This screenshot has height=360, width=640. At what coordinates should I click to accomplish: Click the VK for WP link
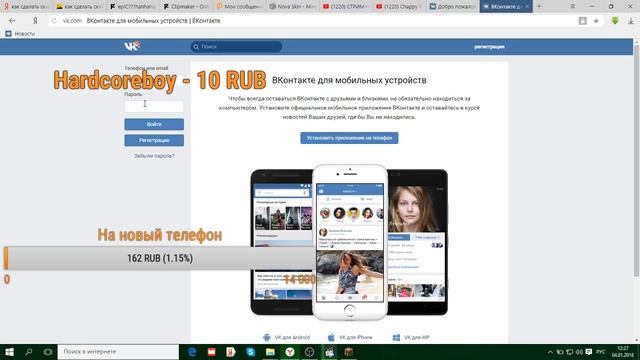click(411, 338)
